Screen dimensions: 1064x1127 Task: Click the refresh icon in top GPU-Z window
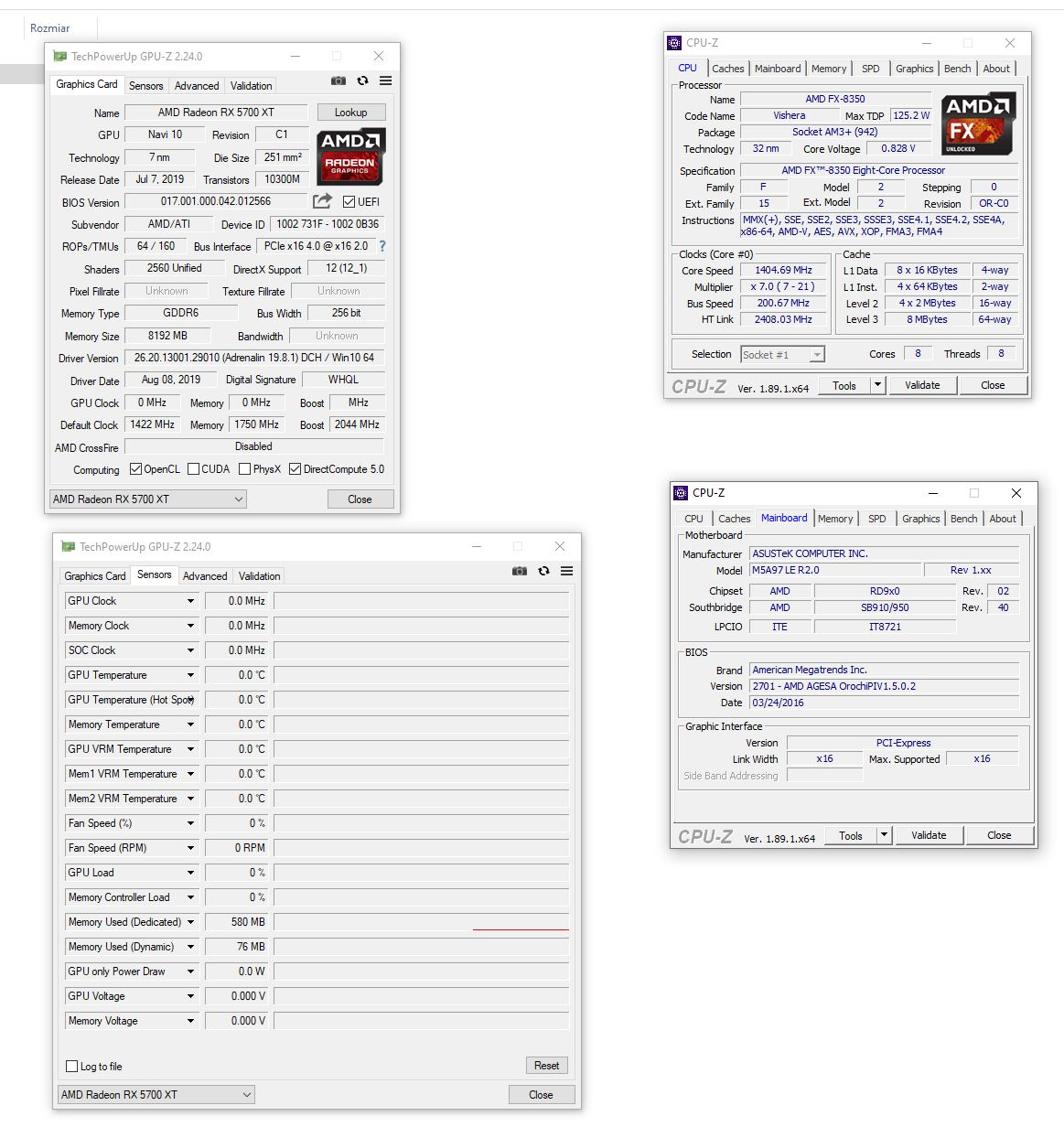point(362,80)
